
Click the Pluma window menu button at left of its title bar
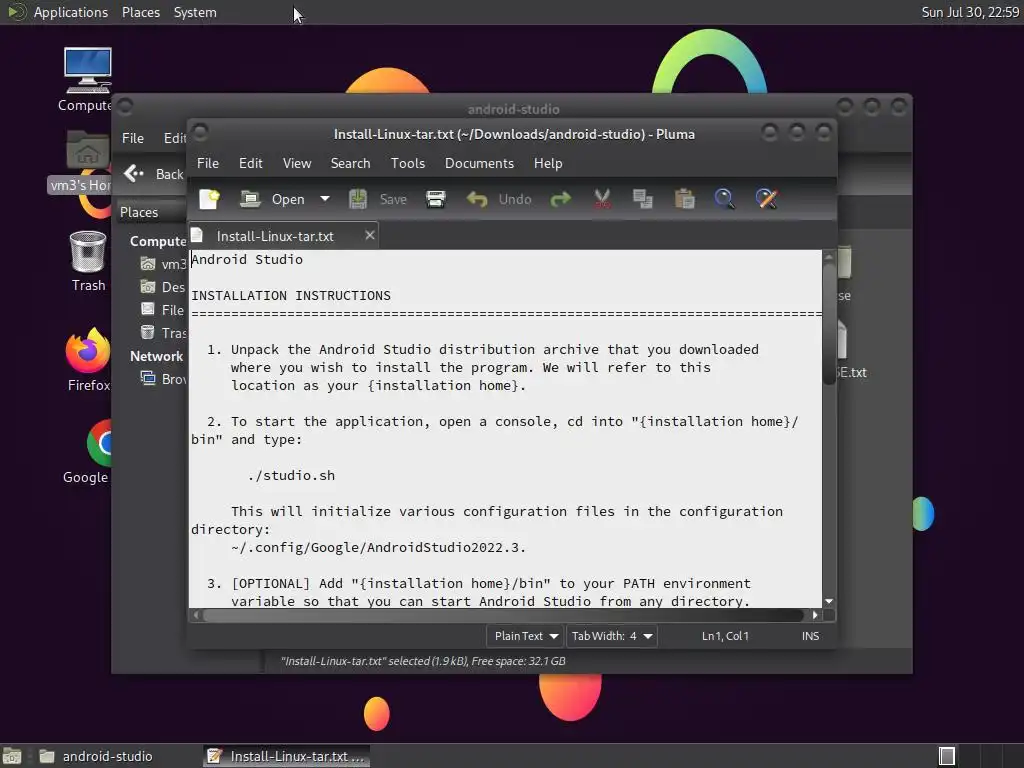point(200,133)
